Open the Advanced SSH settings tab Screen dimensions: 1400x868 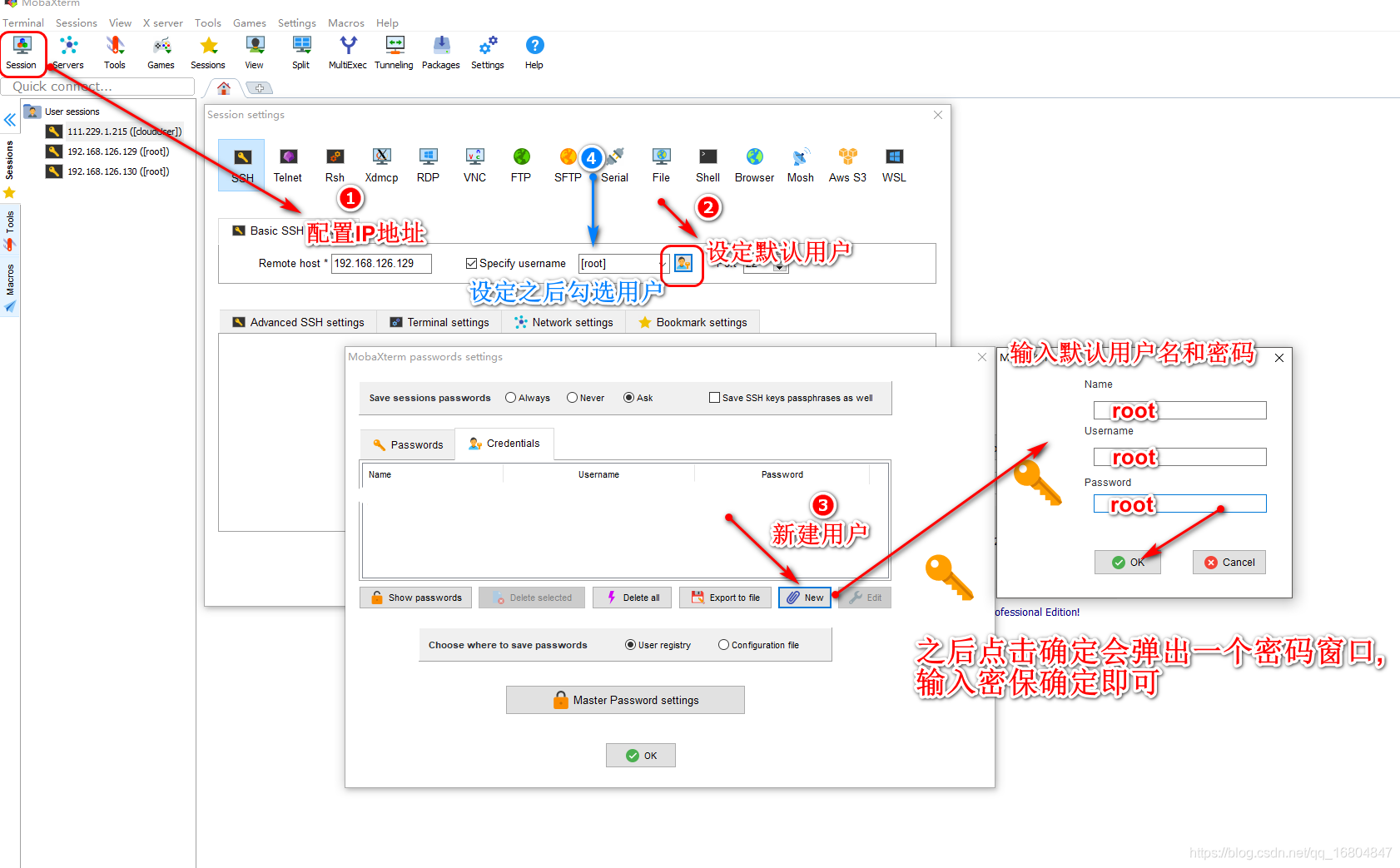tap(298, 322)
